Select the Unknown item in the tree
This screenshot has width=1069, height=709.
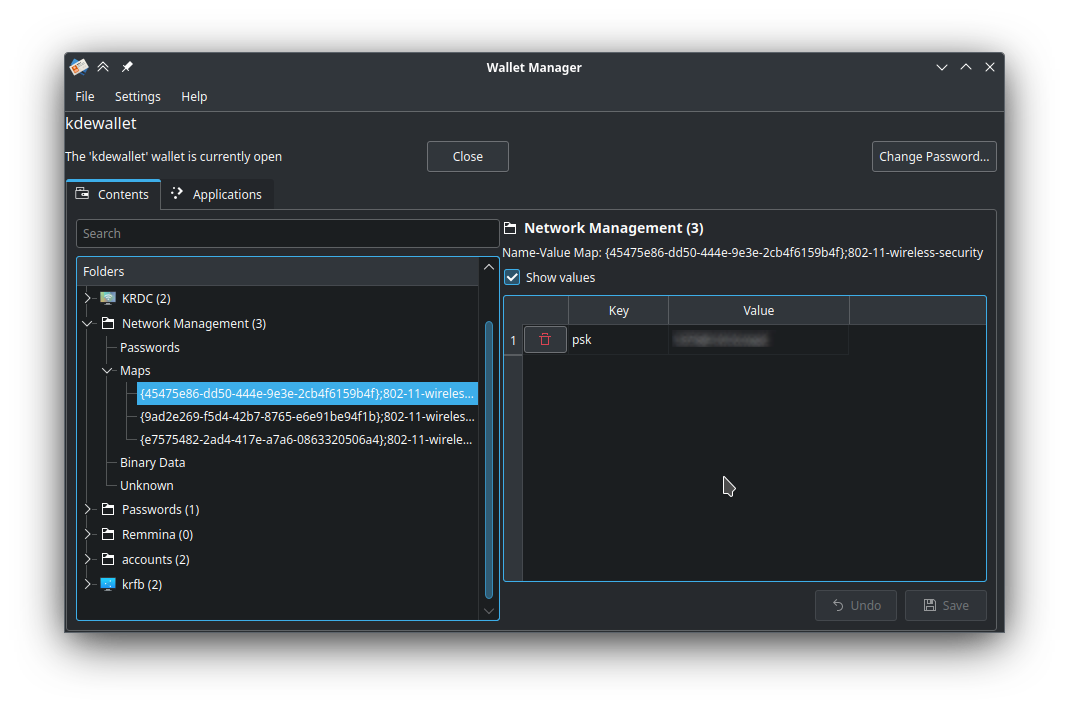[147, 485]
